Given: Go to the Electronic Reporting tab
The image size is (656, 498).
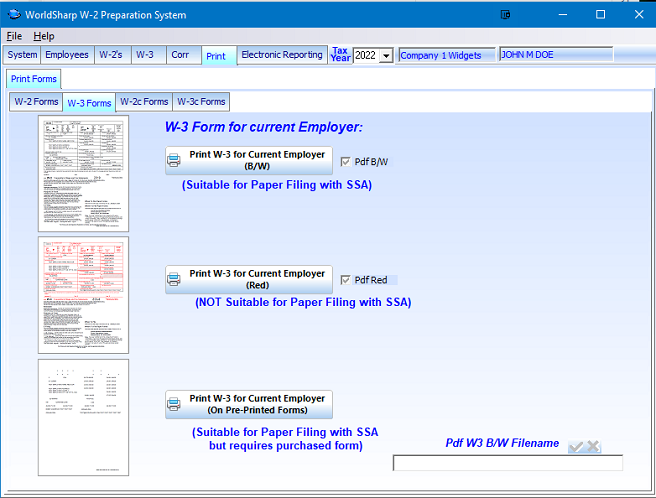Looking at the screenshot, I should [282, 55].
